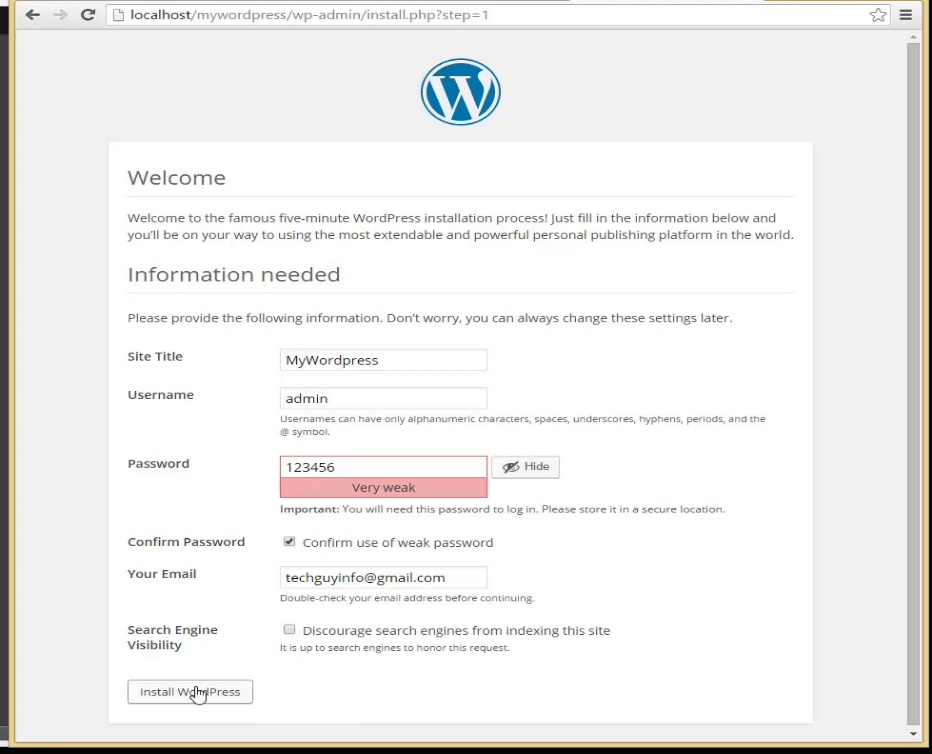Viewport: 932px width, 754px height.
Task: Click the Confirm use of weak password text
Action: [398, 542]
